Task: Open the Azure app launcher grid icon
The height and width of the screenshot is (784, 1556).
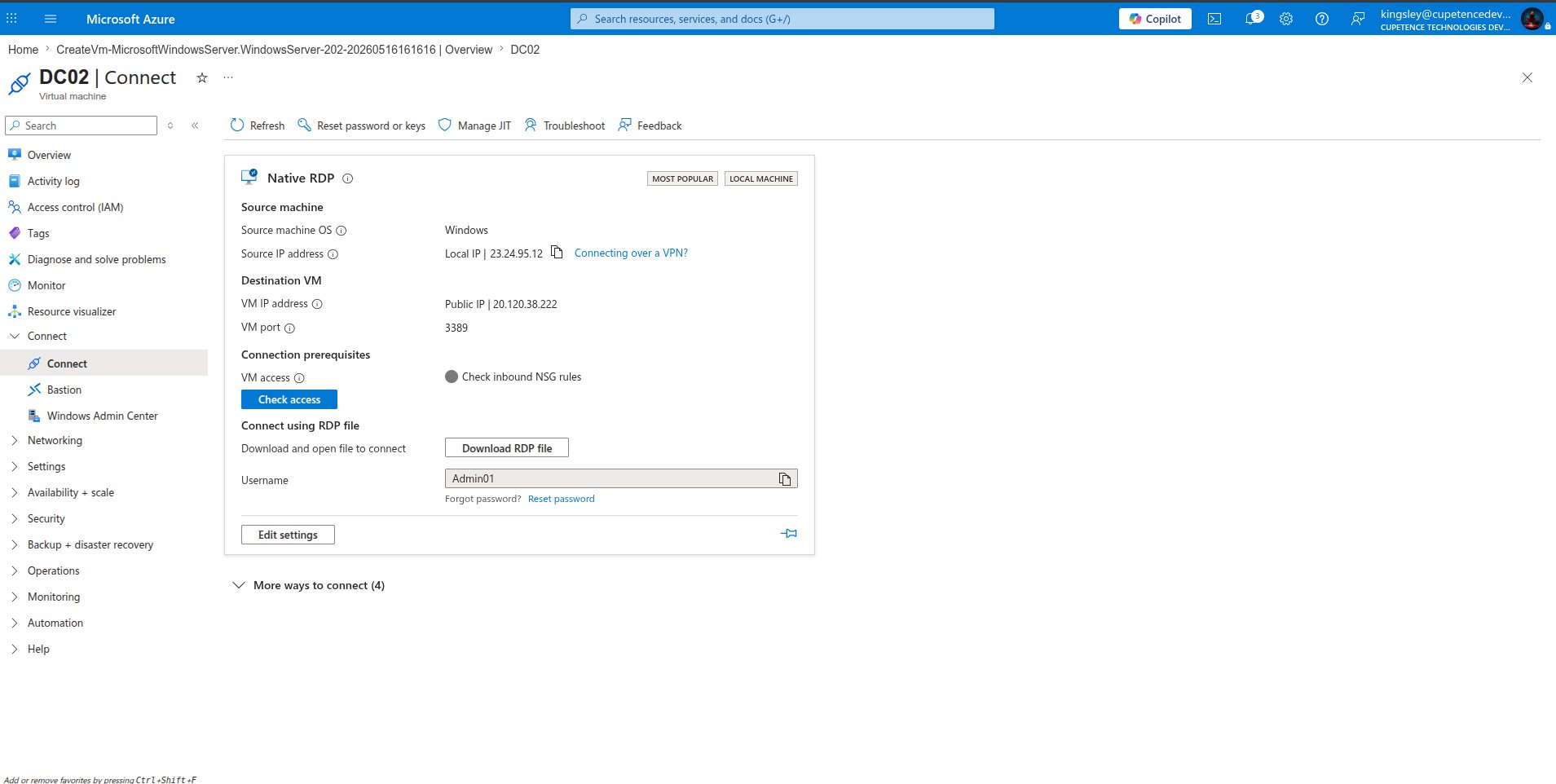Action: 11,19
